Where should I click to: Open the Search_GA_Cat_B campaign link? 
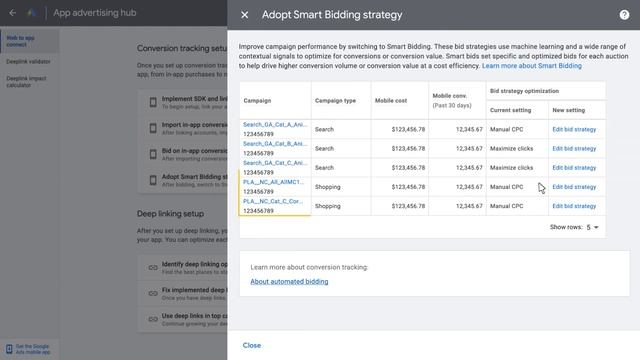point(275,144)
